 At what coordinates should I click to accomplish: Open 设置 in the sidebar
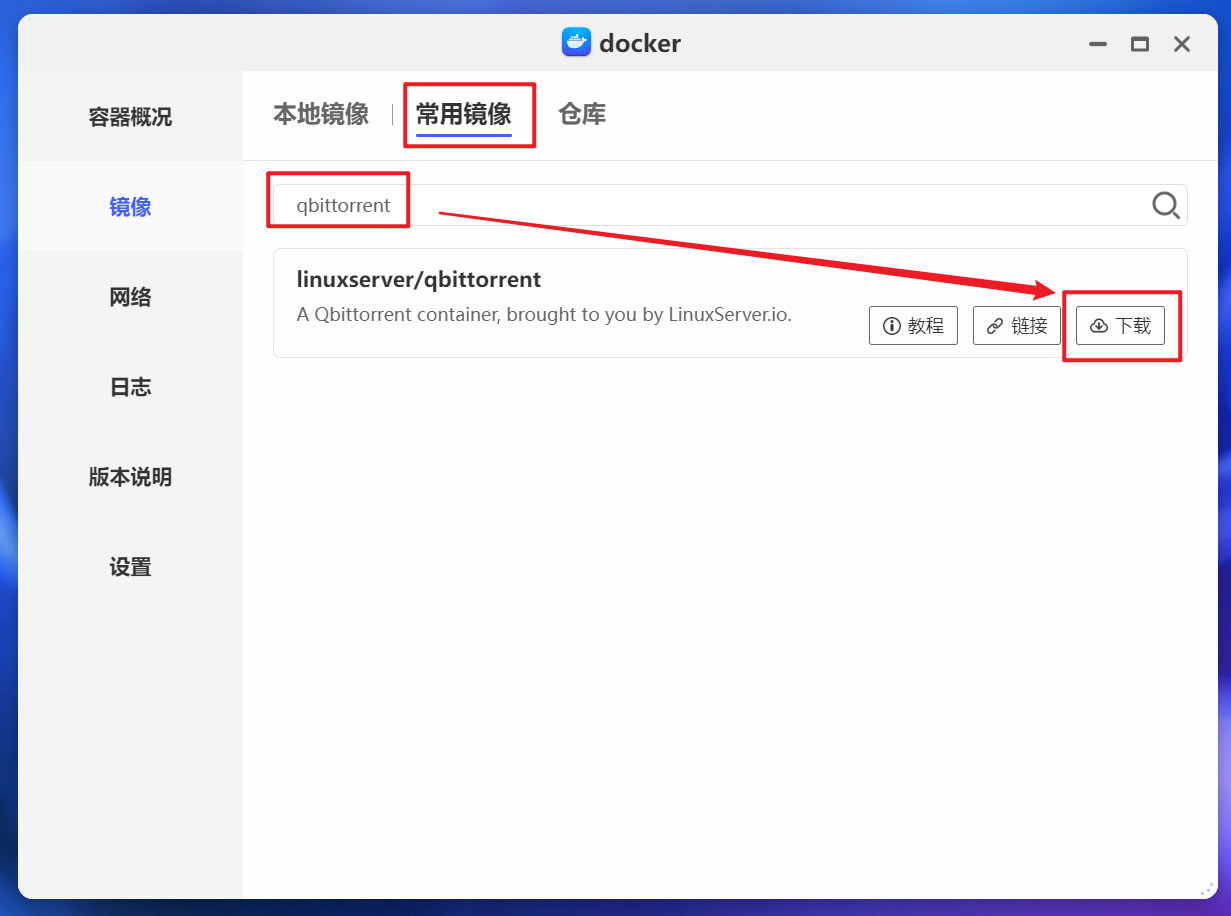point(130,567)
